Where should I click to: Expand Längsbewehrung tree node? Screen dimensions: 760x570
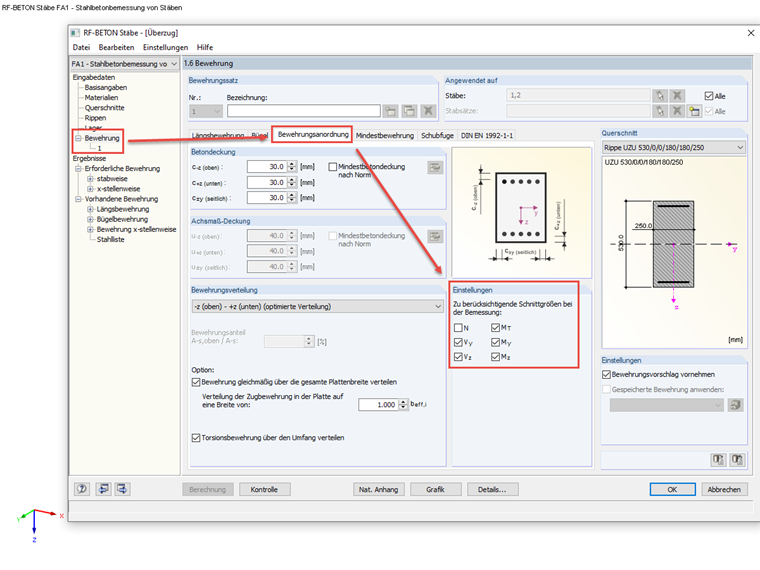point(90,209)
